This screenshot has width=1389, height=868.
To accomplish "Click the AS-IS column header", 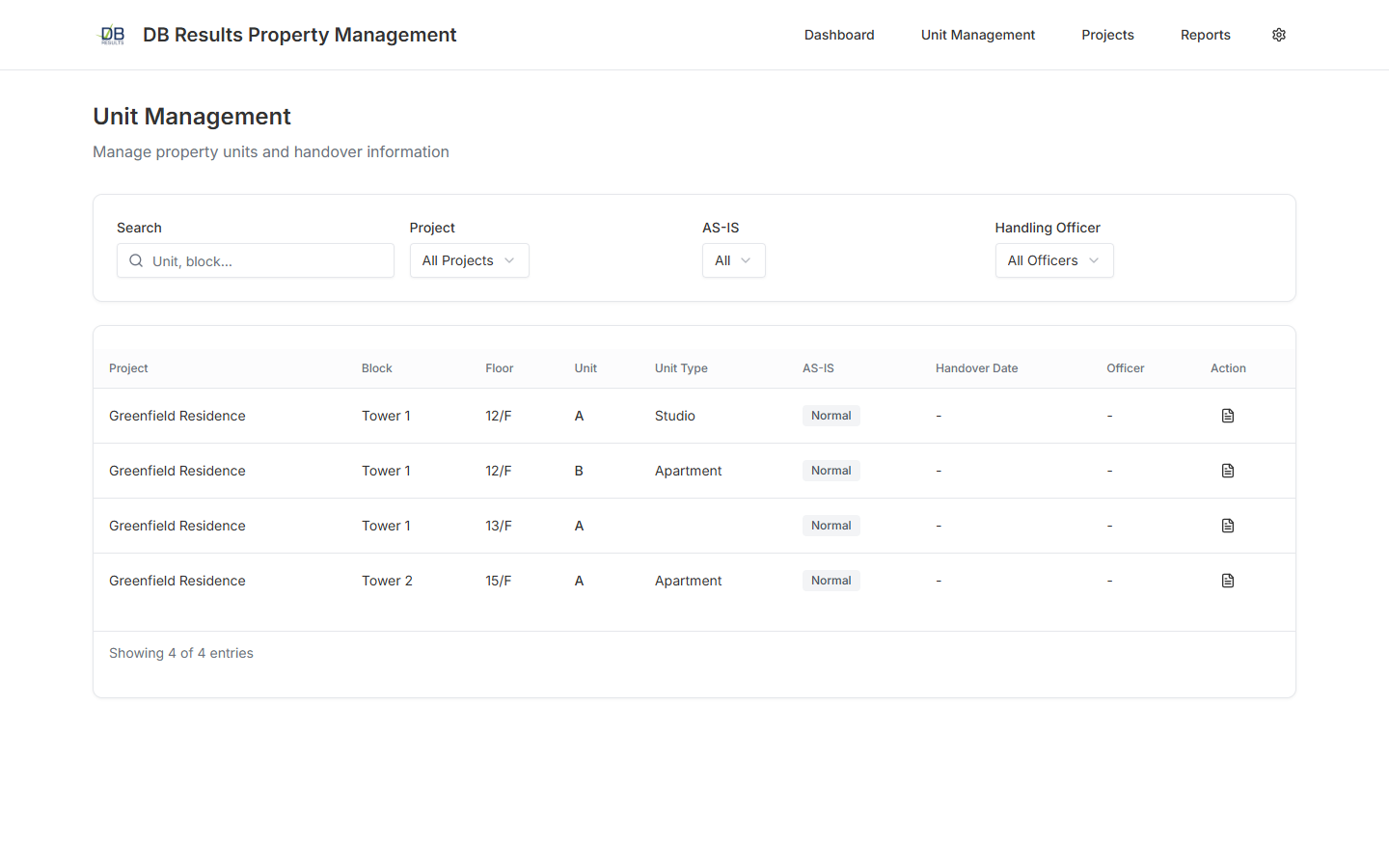I will pyautogui.click(x=818, y=368).
